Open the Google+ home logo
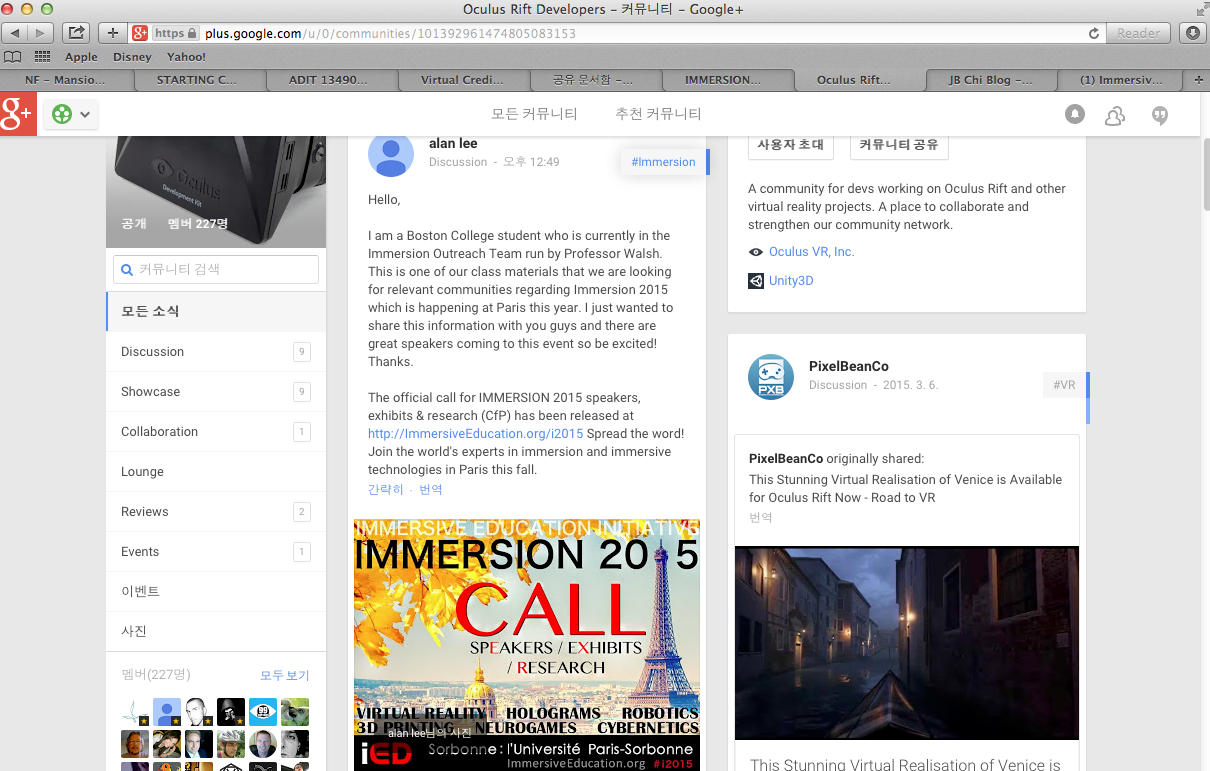Screen dimensions: 1210x771 18,115
